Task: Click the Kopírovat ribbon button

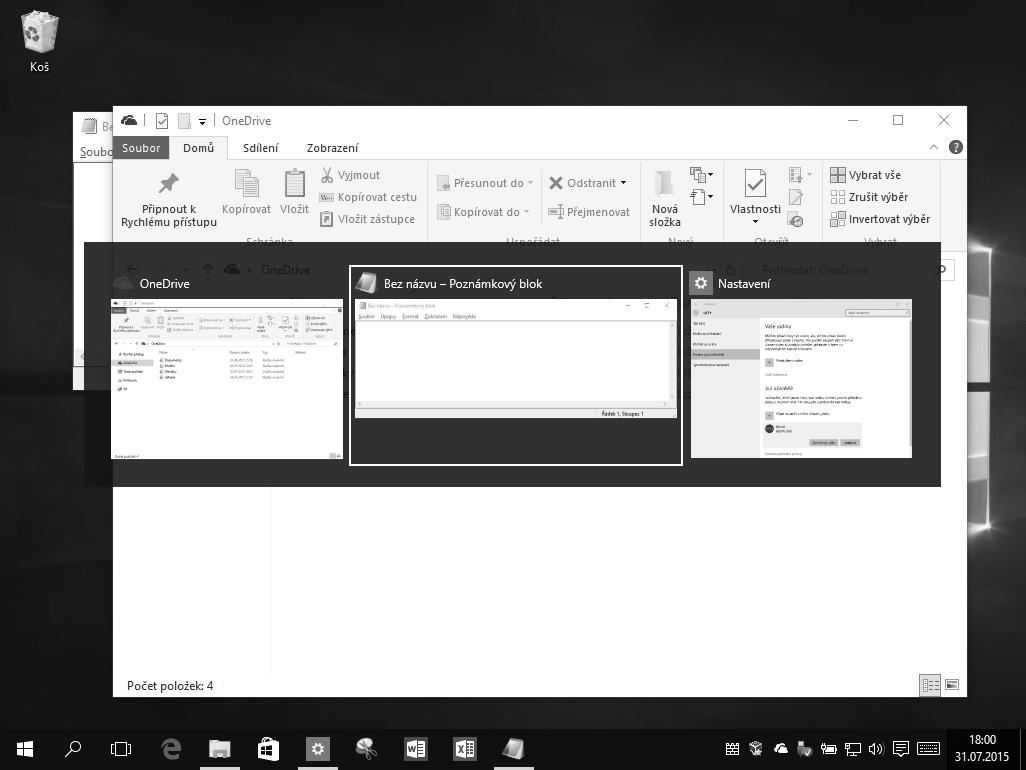Action: 246,192
